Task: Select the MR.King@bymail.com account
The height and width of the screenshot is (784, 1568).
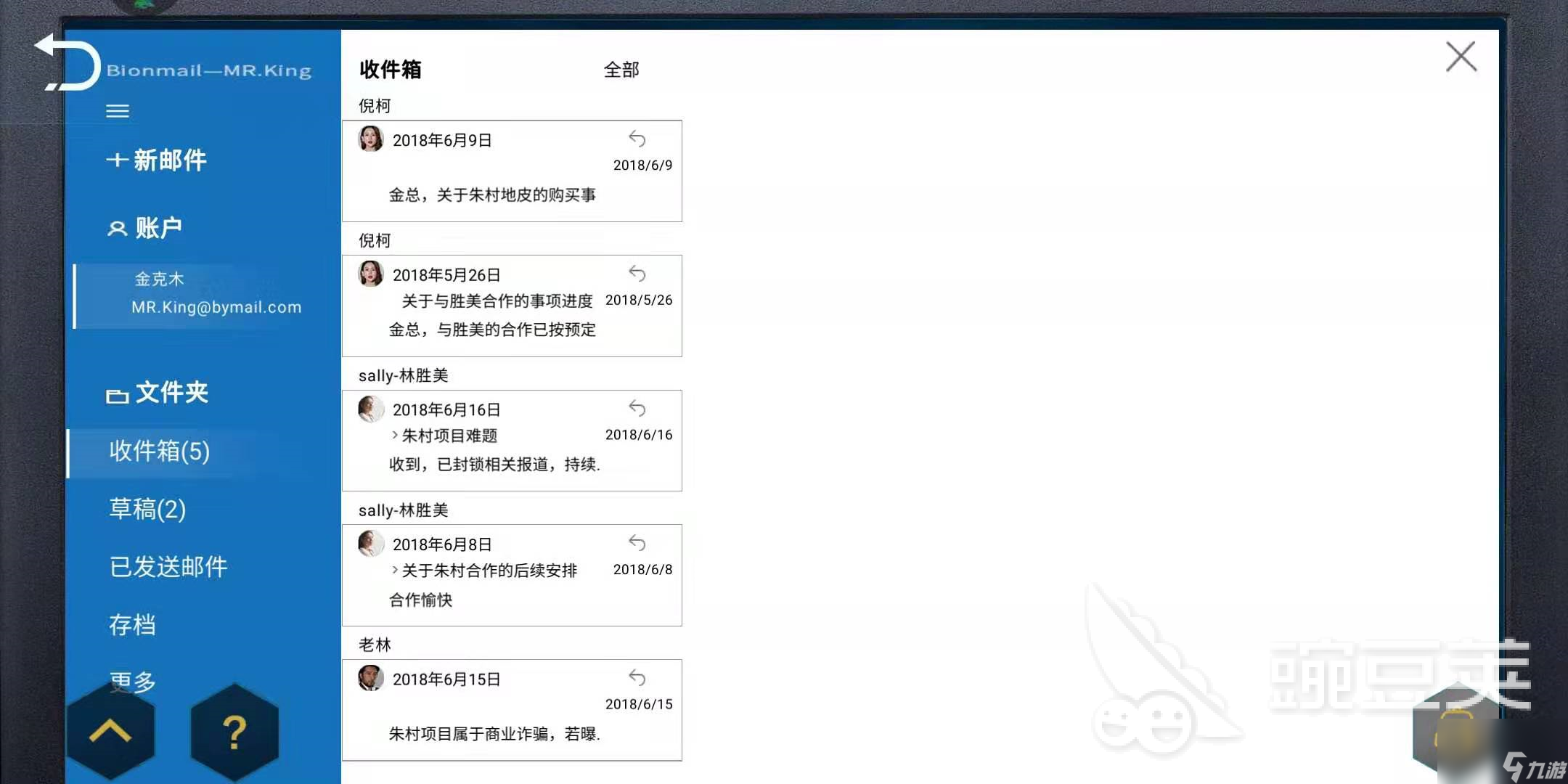Action: 216,307
